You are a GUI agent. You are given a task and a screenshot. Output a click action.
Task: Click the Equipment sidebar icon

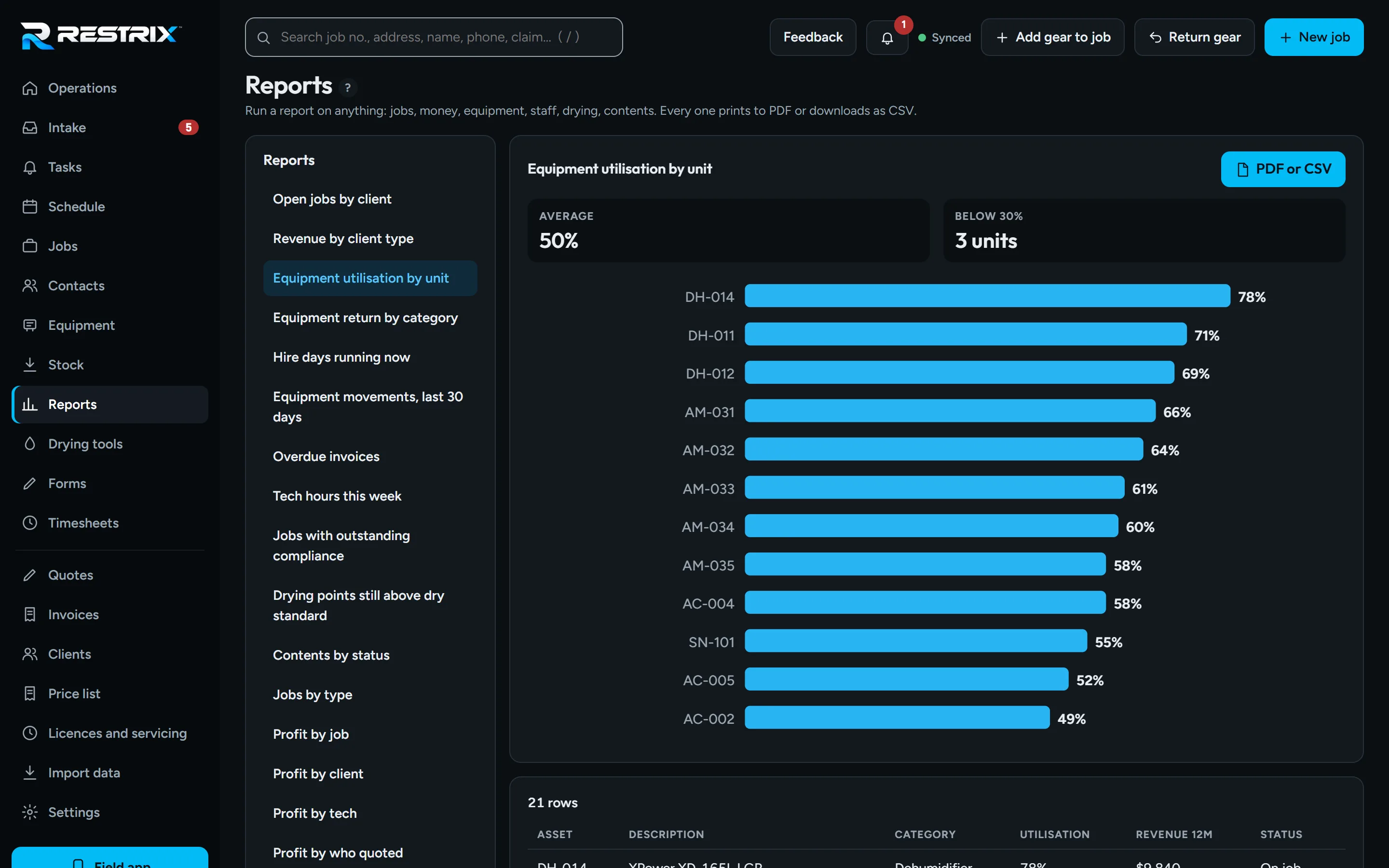[x=30, y=325]
